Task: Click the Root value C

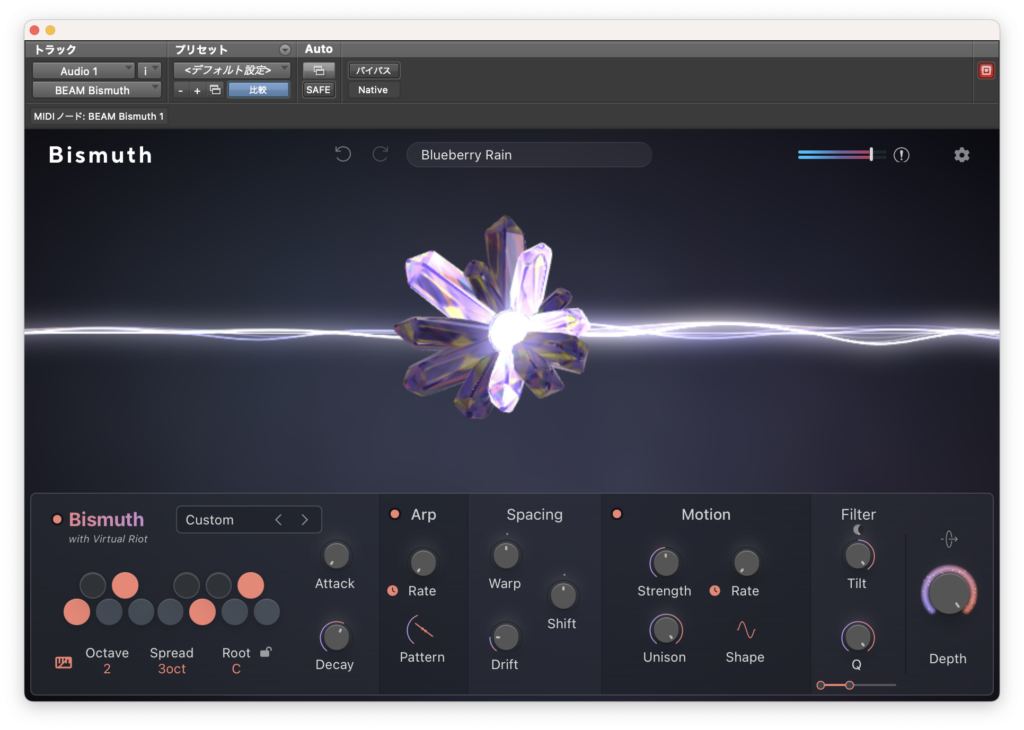Action: point(236,669)
